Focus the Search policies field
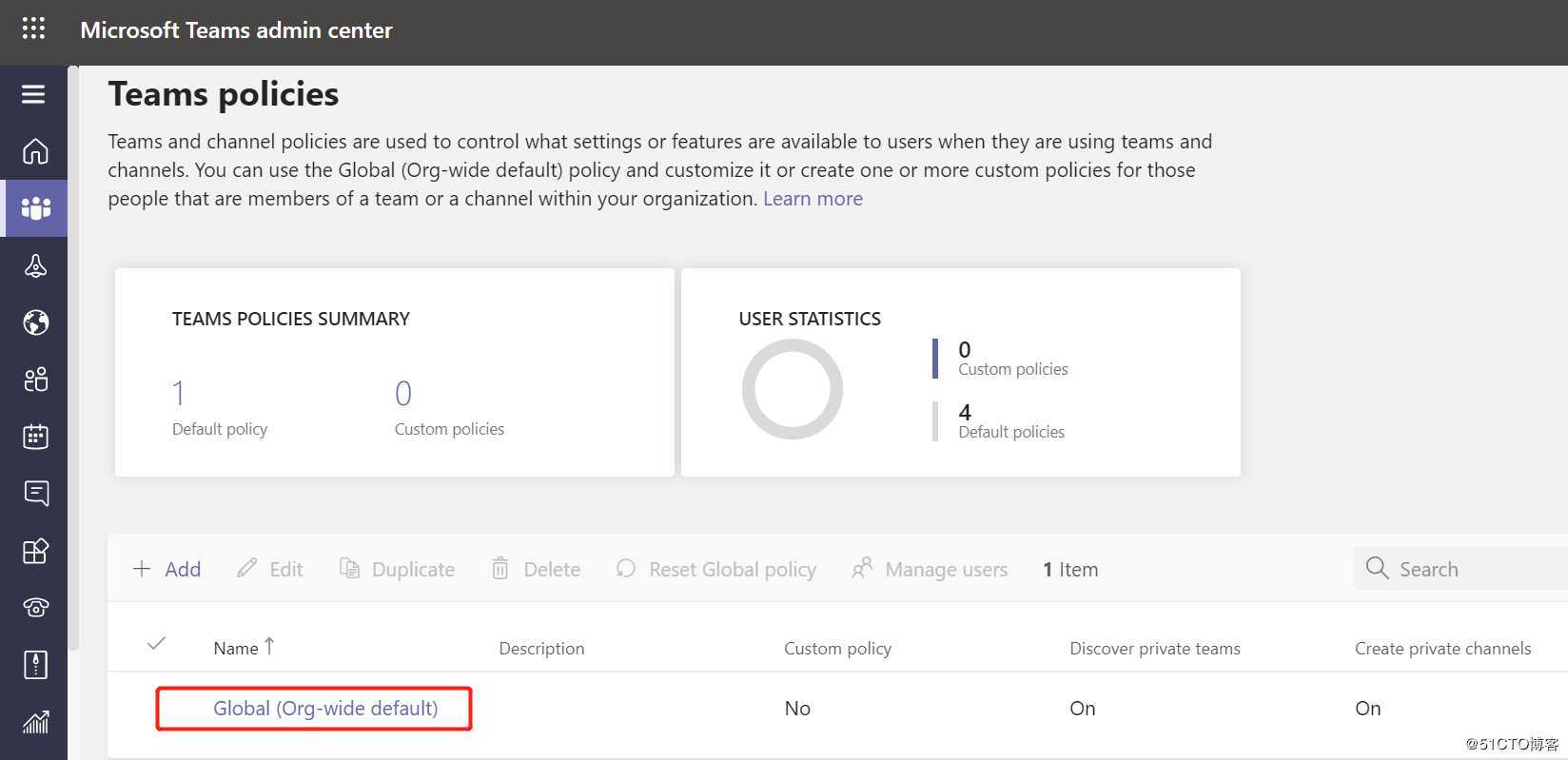This screenshot has width=1568, height=760. 1460,569
